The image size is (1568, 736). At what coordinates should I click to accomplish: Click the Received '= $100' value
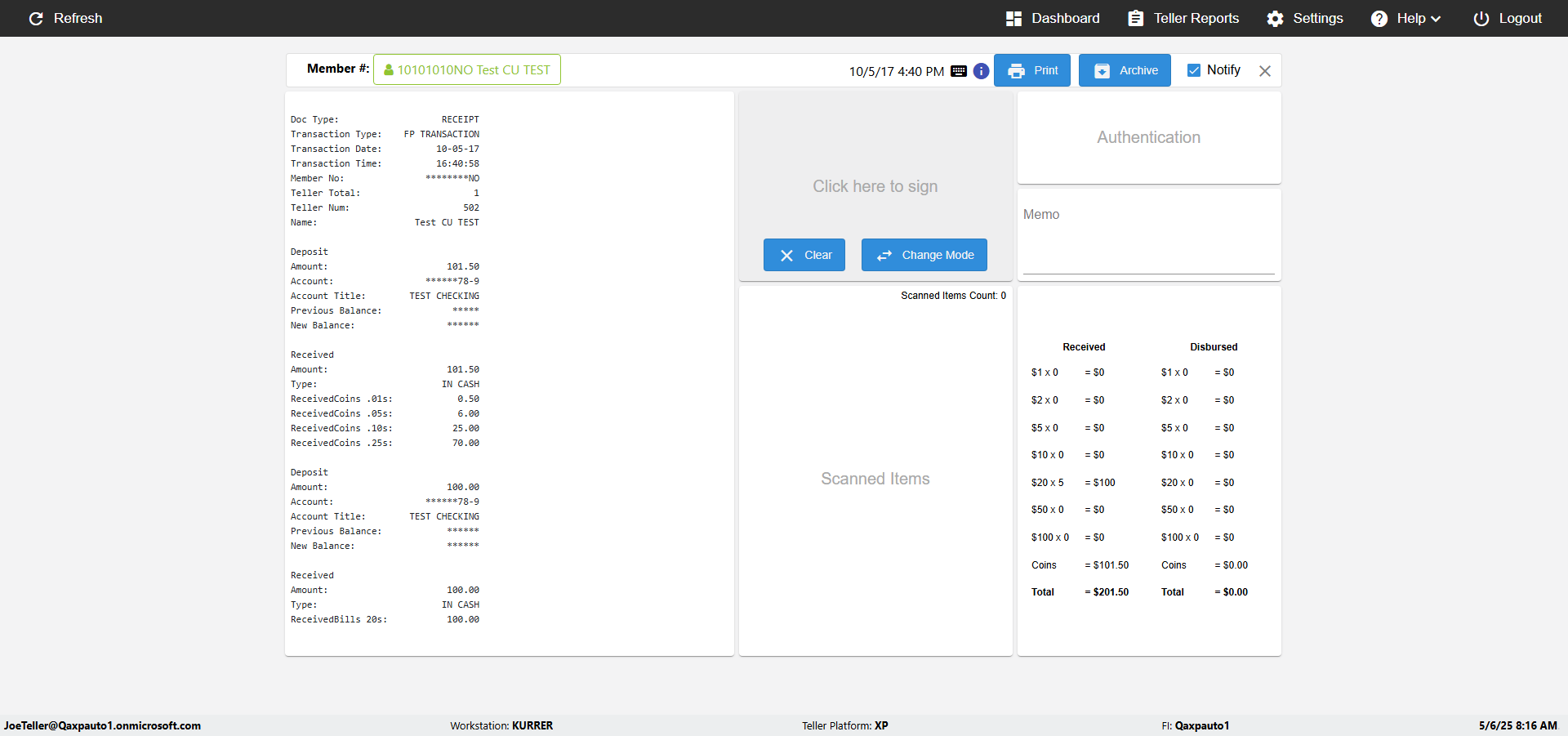click(x=1100, y=483)
